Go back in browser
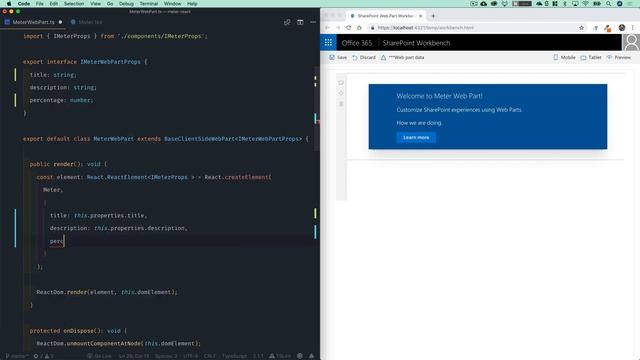 click(x=327, y=28)
